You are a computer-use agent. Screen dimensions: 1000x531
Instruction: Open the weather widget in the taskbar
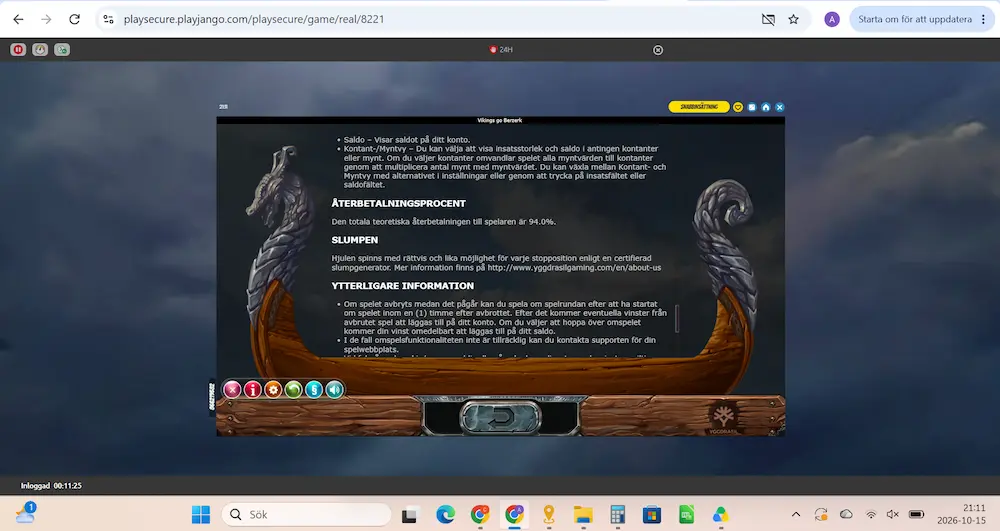point(26,513)
